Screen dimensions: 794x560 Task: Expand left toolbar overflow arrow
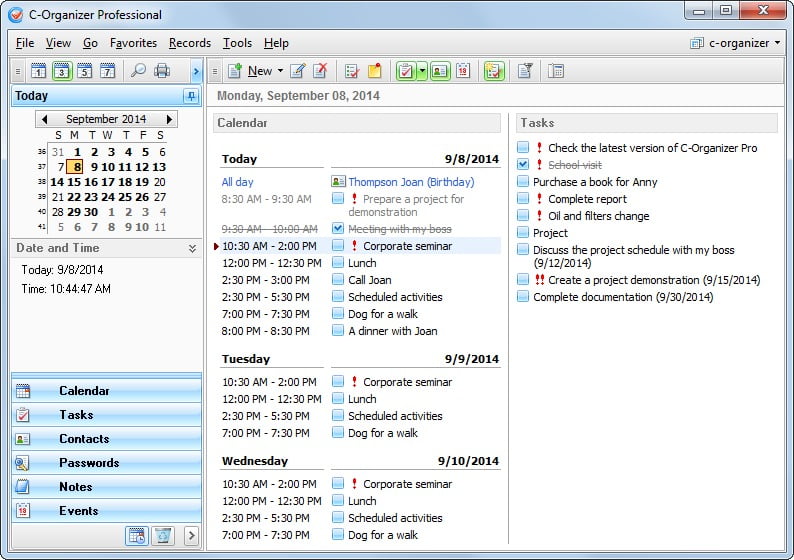(x=196, y=71)
